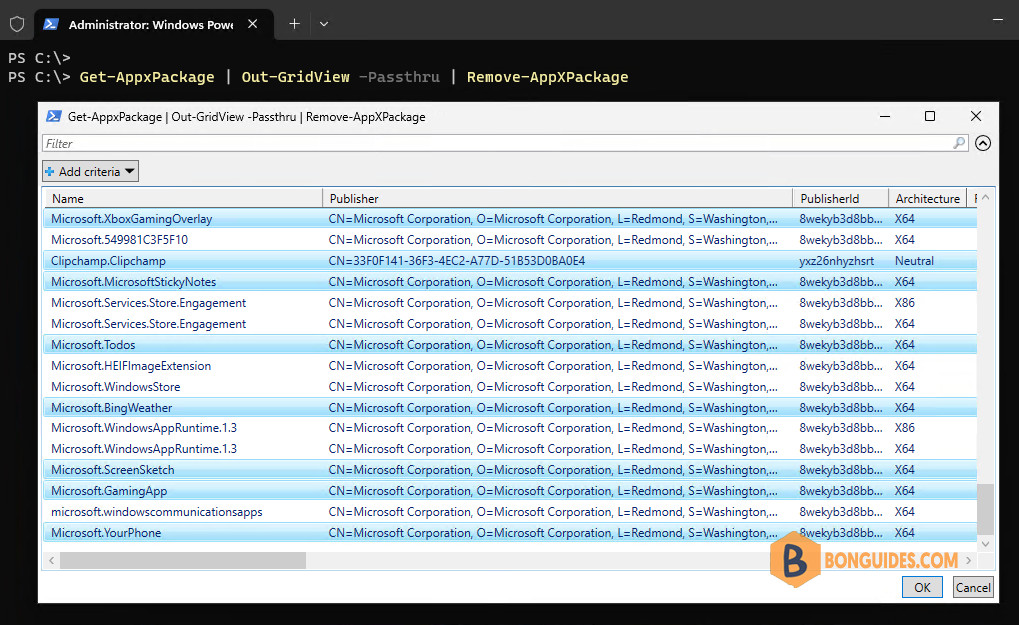This screenshot has height=625, width=1019.
Task: Click the vertical scrollbar thumb
Action: click(985, 509)
